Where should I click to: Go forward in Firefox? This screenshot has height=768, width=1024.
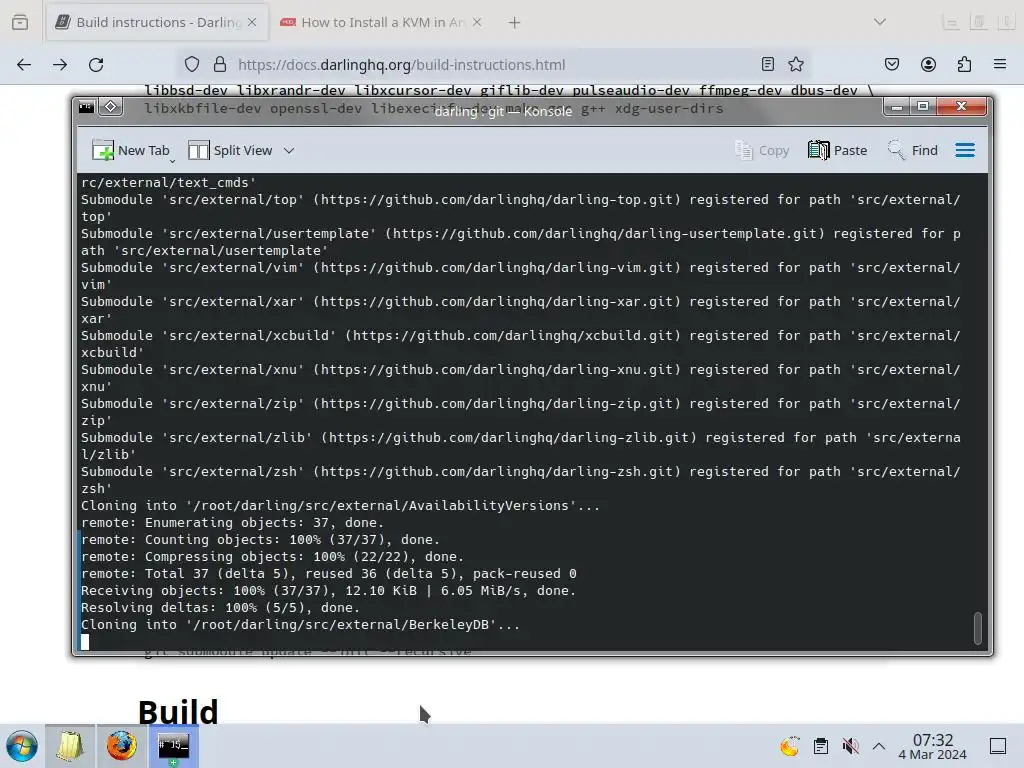60,65
